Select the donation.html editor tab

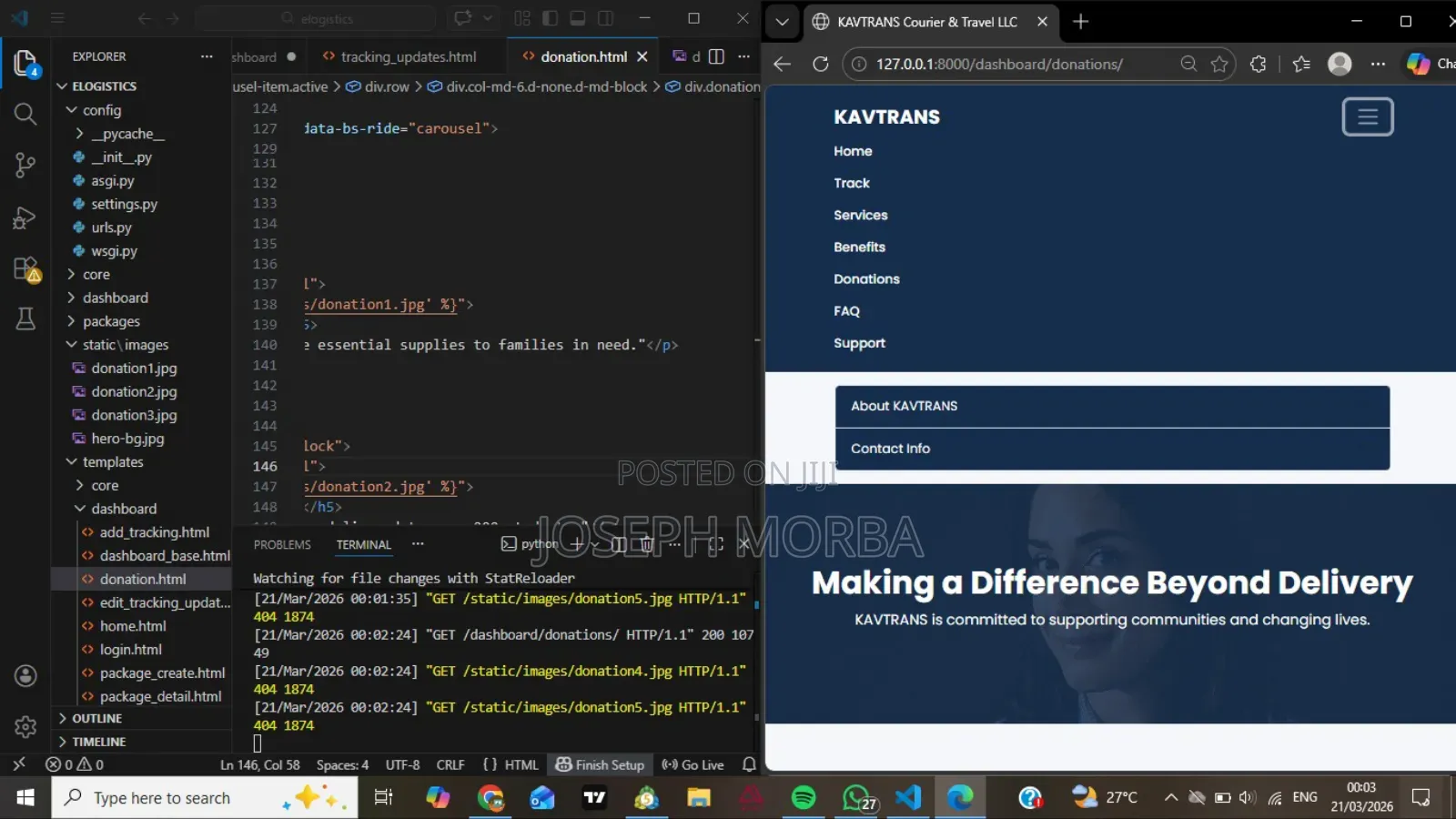coord(583,56)
